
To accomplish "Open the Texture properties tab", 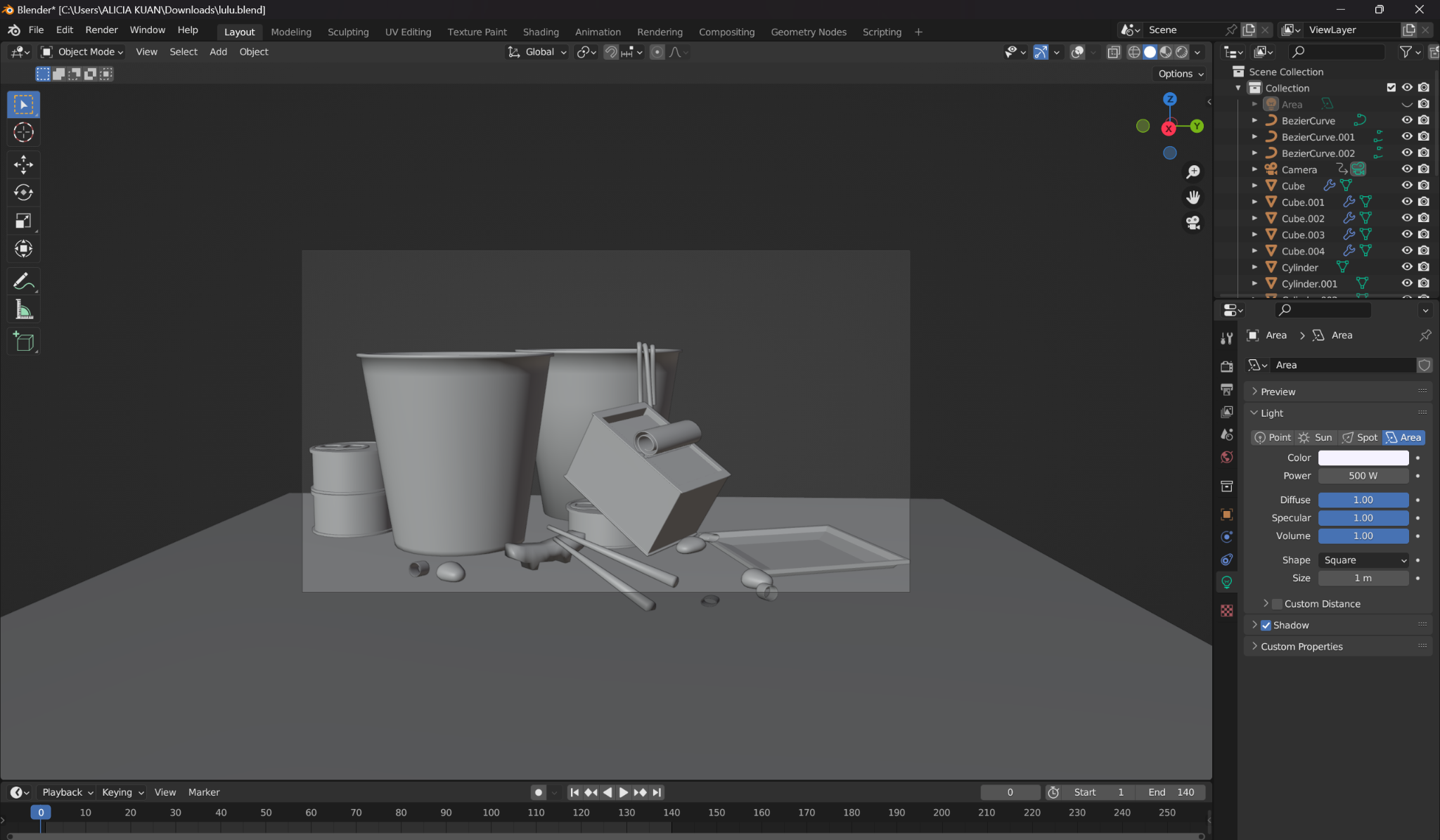I will 1226,610.
